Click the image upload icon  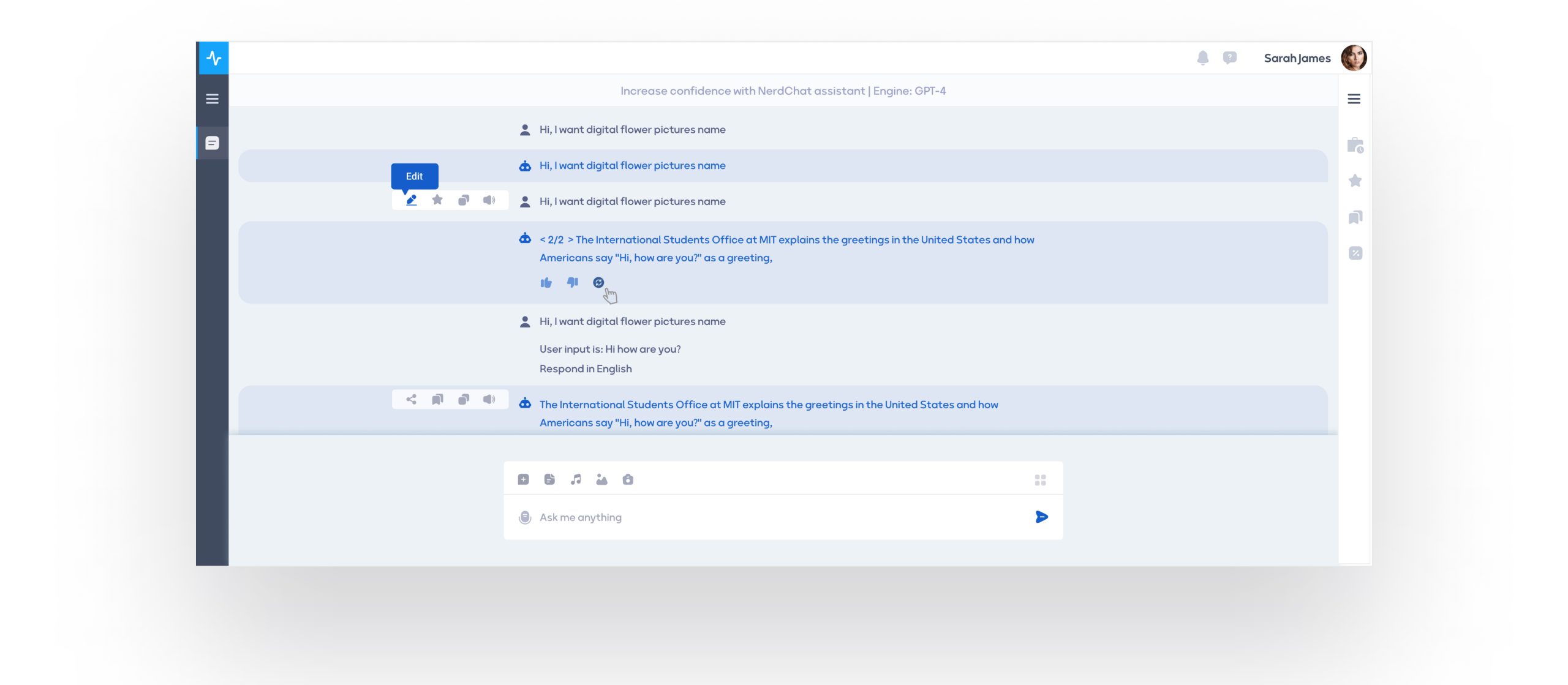tap(601, 479)
